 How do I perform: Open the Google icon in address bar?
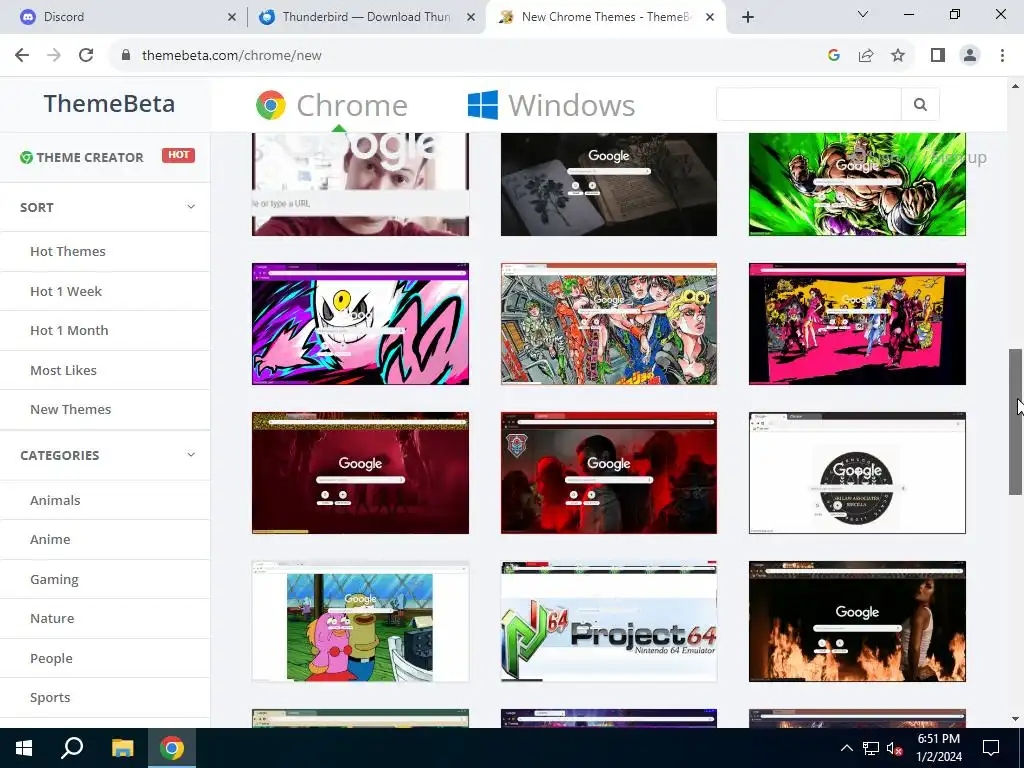(833, 56)
